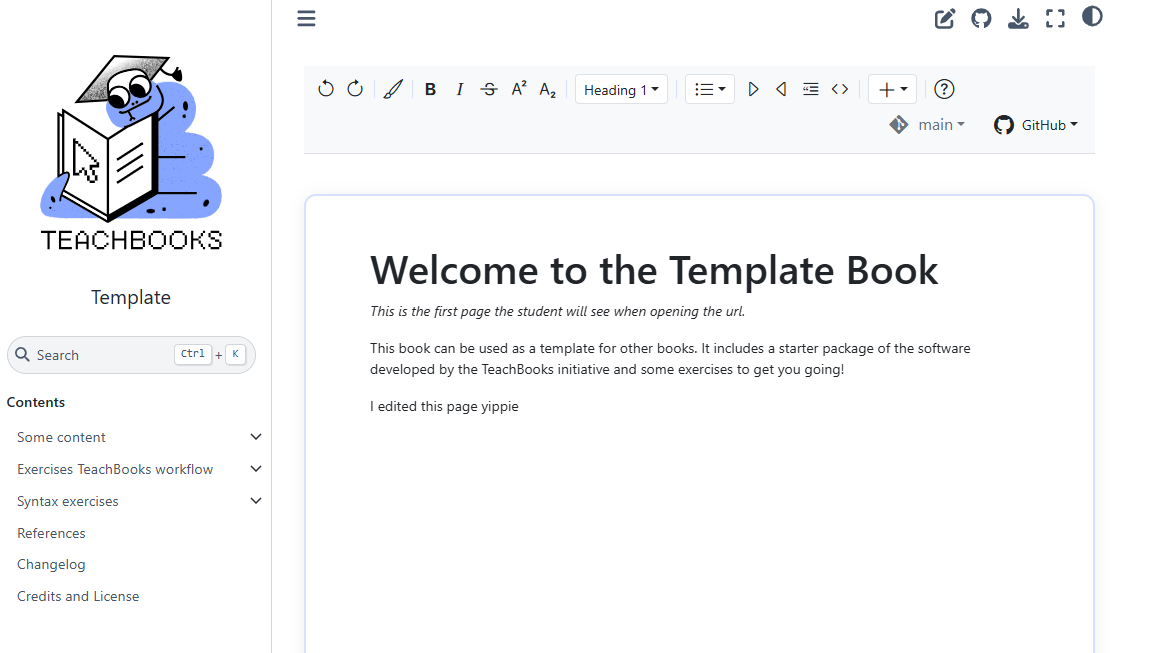Open the plus insert dropdown
Image resolution: width=1163 pixels, height=653 pixels.
tap(892, 89)
